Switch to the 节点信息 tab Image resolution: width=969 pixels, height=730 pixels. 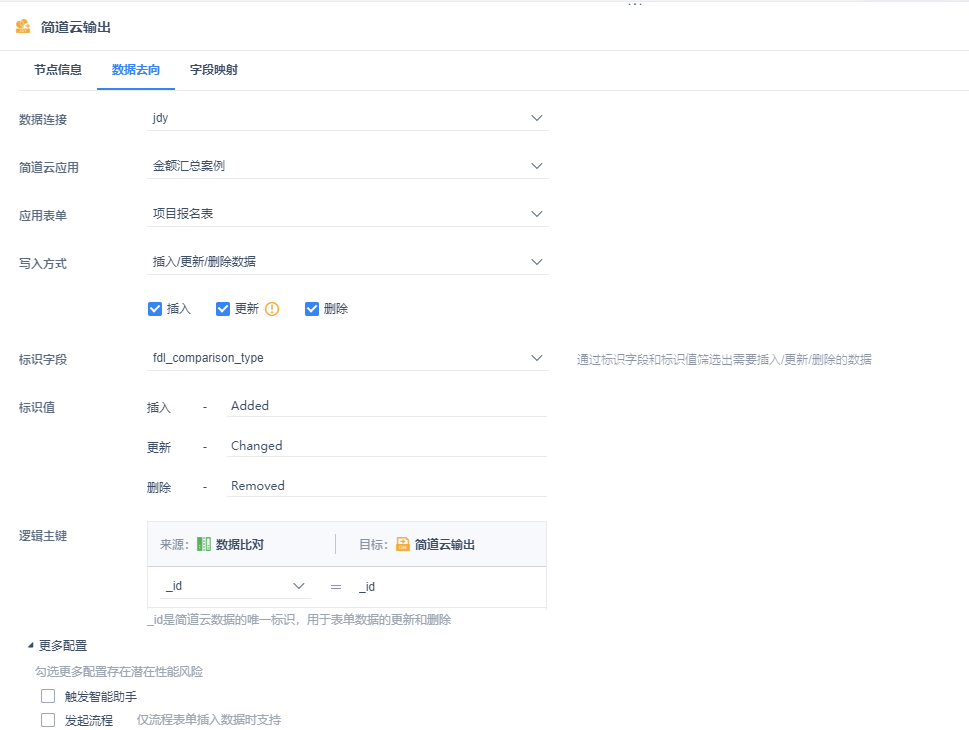click(58, 70)
